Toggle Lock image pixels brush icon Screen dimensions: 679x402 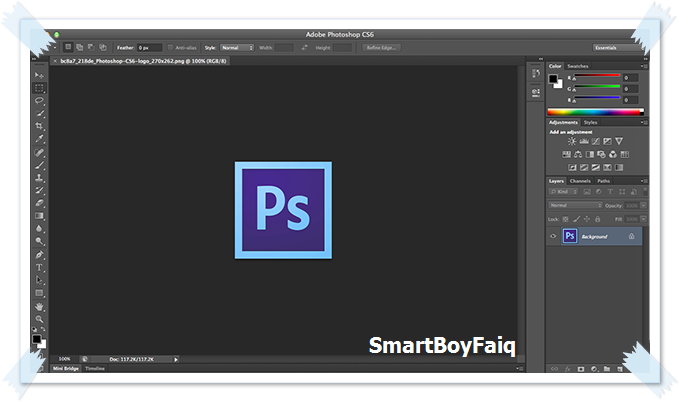(576, 219)
